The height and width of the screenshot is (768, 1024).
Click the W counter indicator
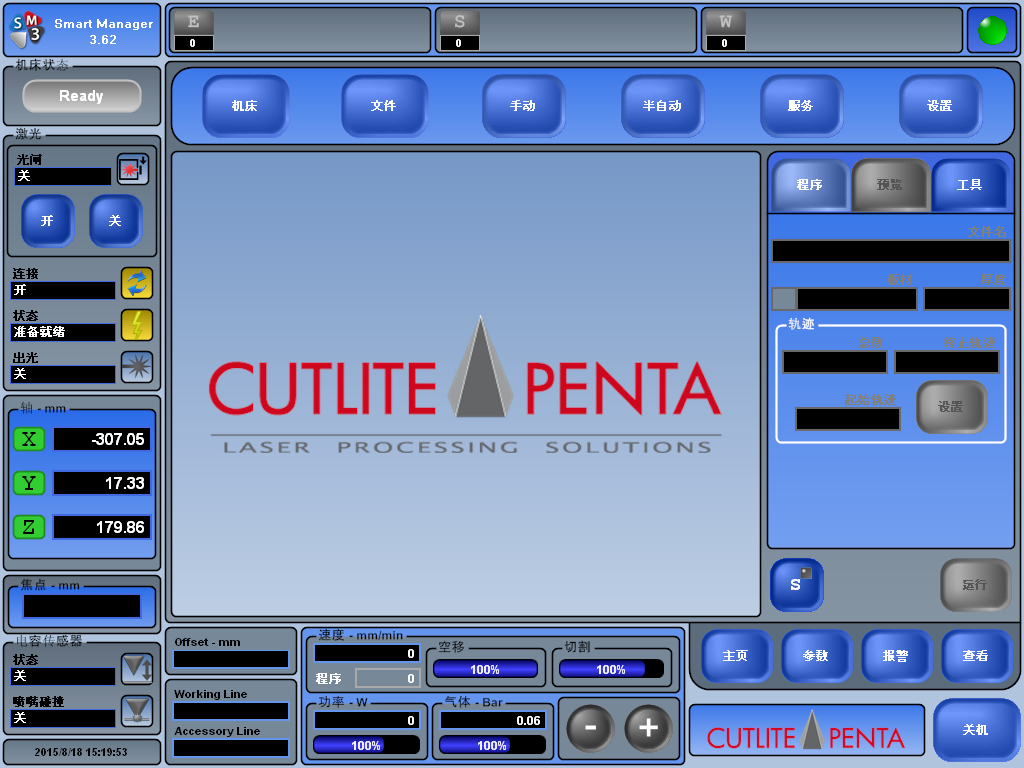724,31
